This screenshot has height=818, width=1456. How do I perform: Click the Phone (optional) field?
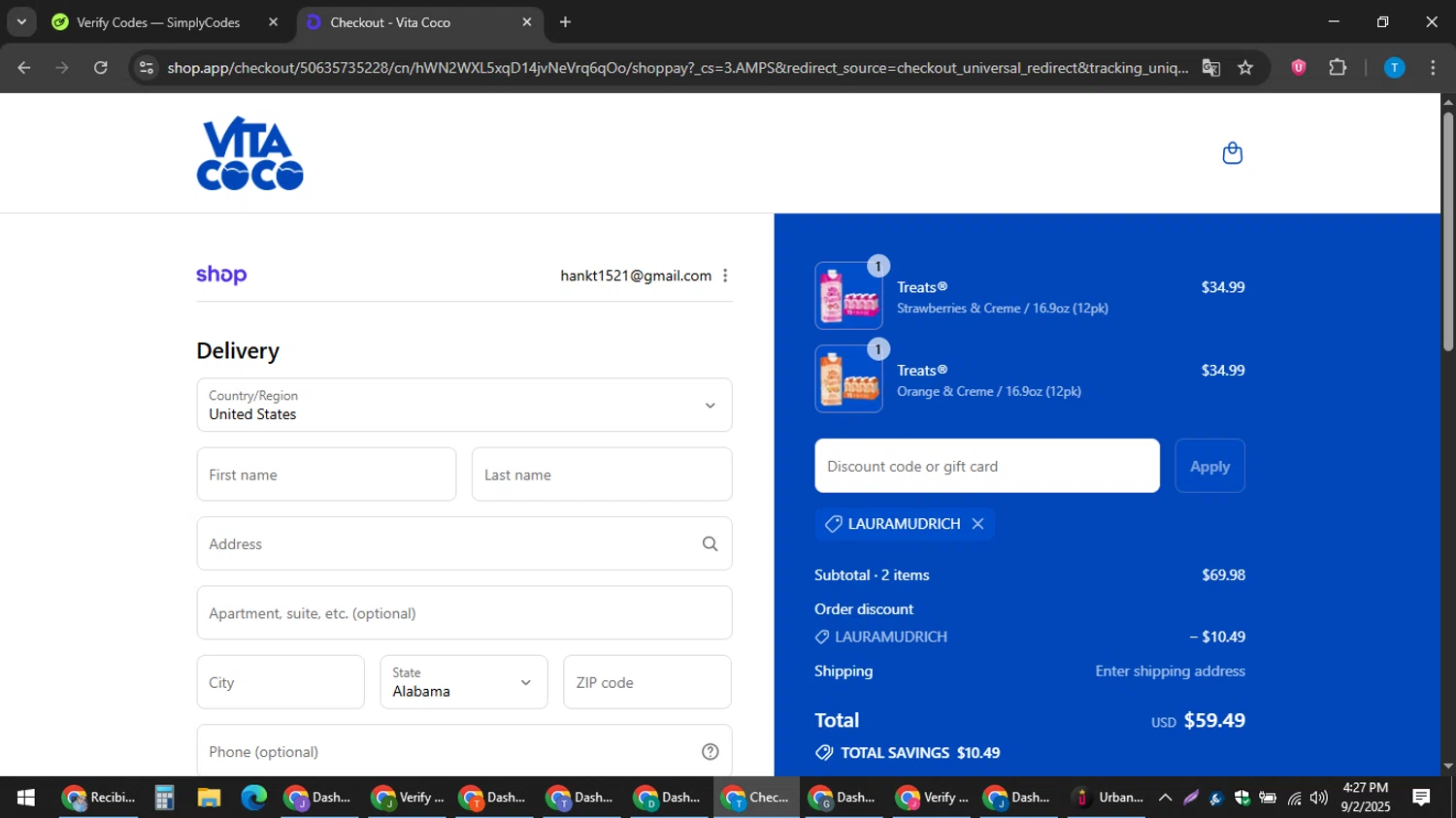(464, 751)
